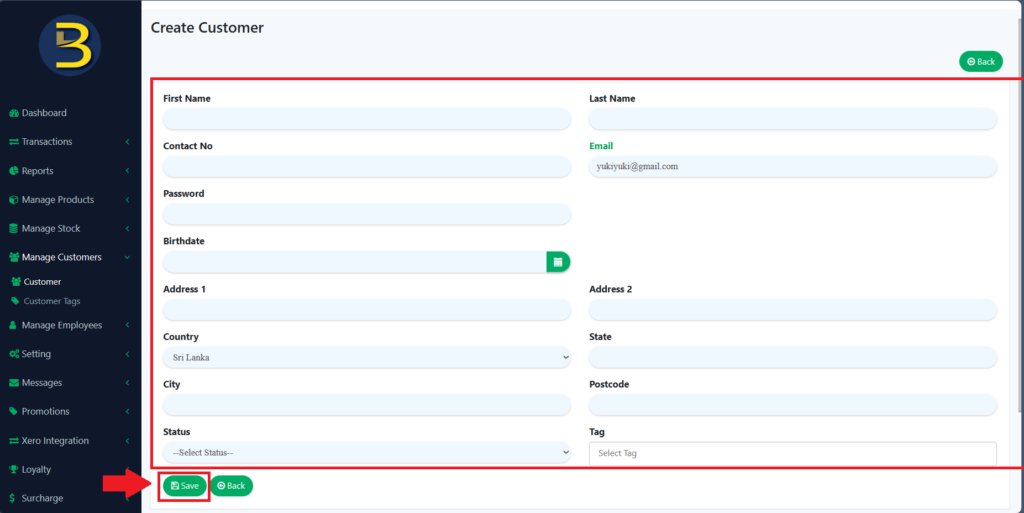Open the Select Status dropdown

pyautogui.click(x=366, y=453)
